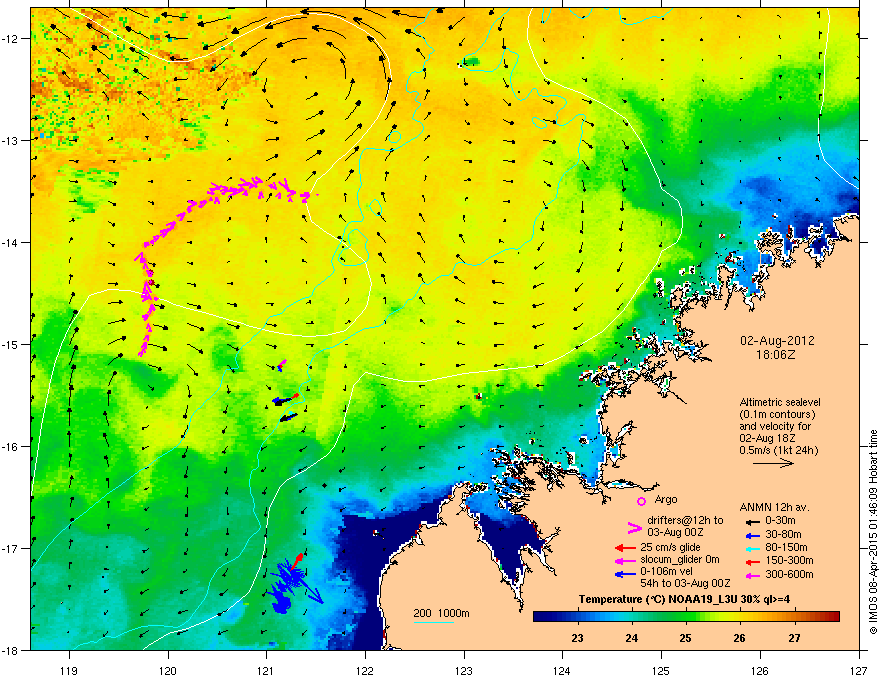
Task: Click the 127 longitude axis label
Action: point(859,670)
